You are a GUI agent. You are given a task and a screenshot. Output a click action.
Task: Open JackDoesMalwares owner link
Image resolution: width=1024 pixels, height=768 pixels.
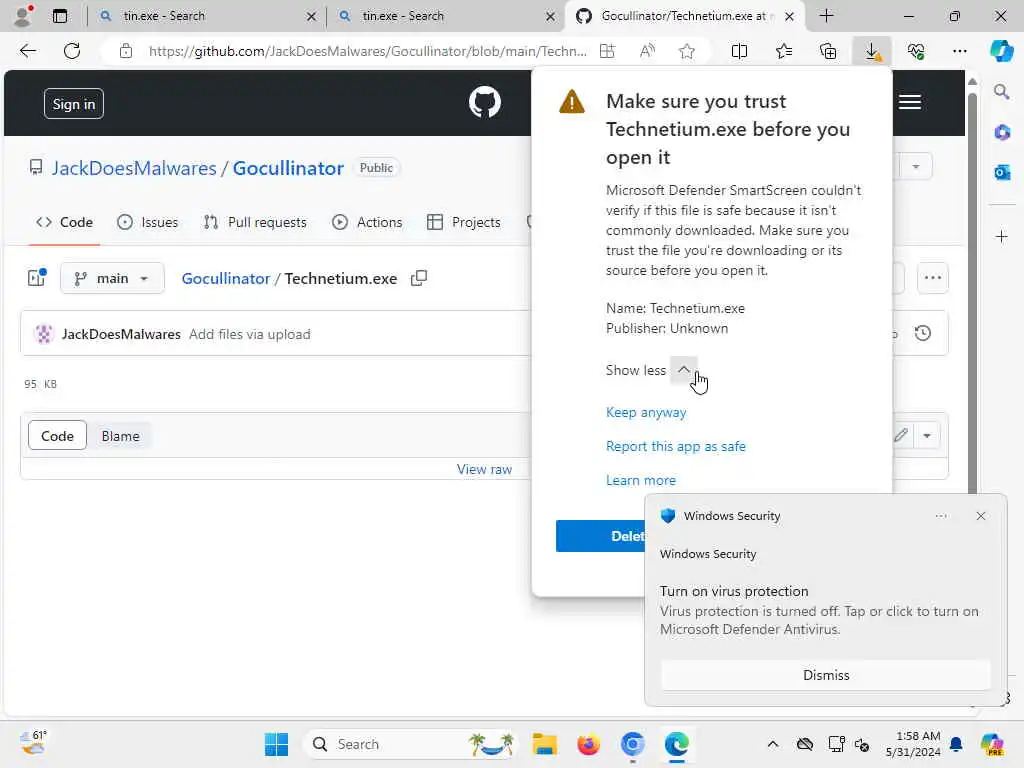point(134,168)
